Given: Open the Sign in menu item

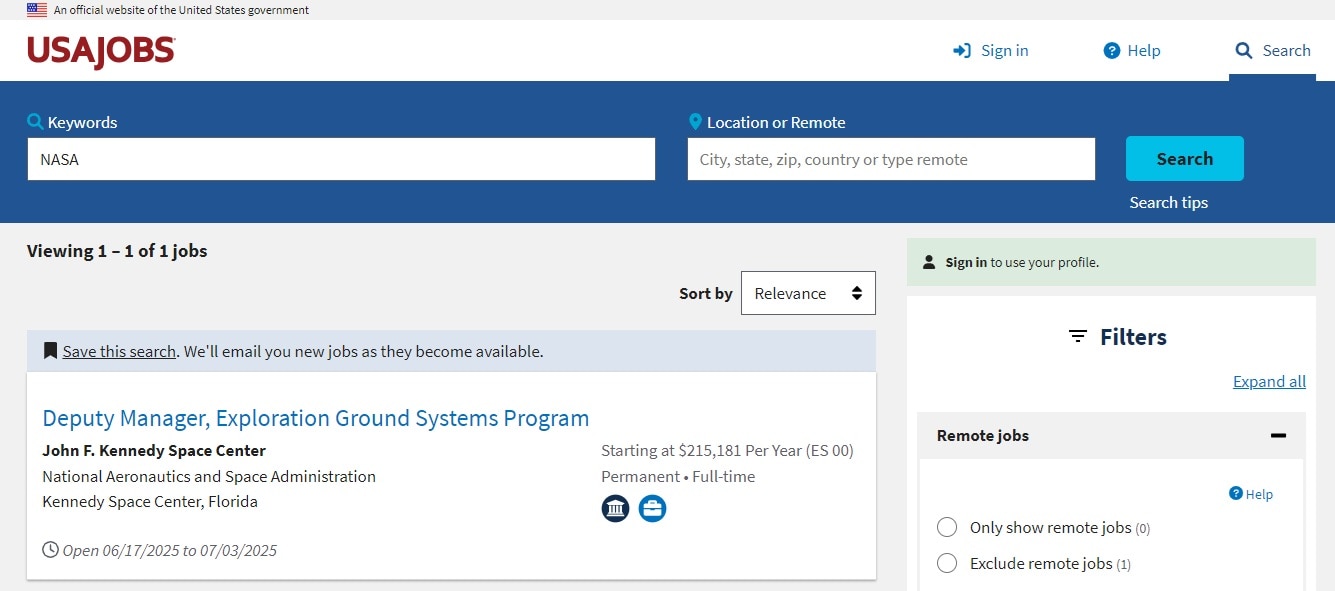Looking at the screenshot, I should (991, 51).
